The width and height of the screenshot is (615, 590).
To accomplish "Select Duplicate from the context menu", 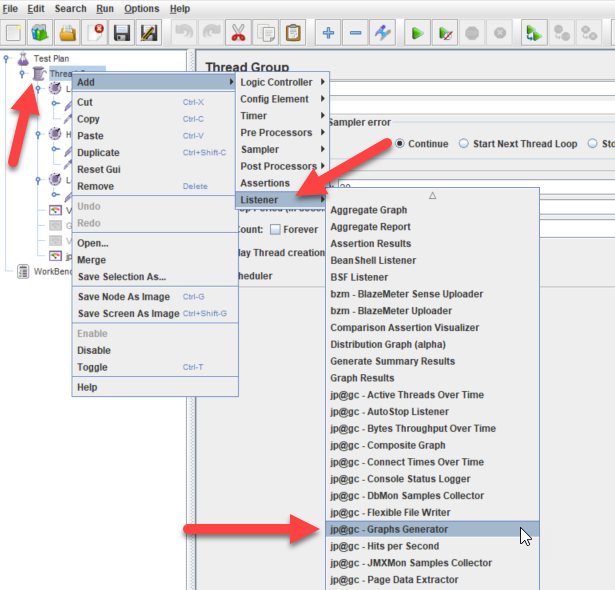I will click(x=98, y=153).
